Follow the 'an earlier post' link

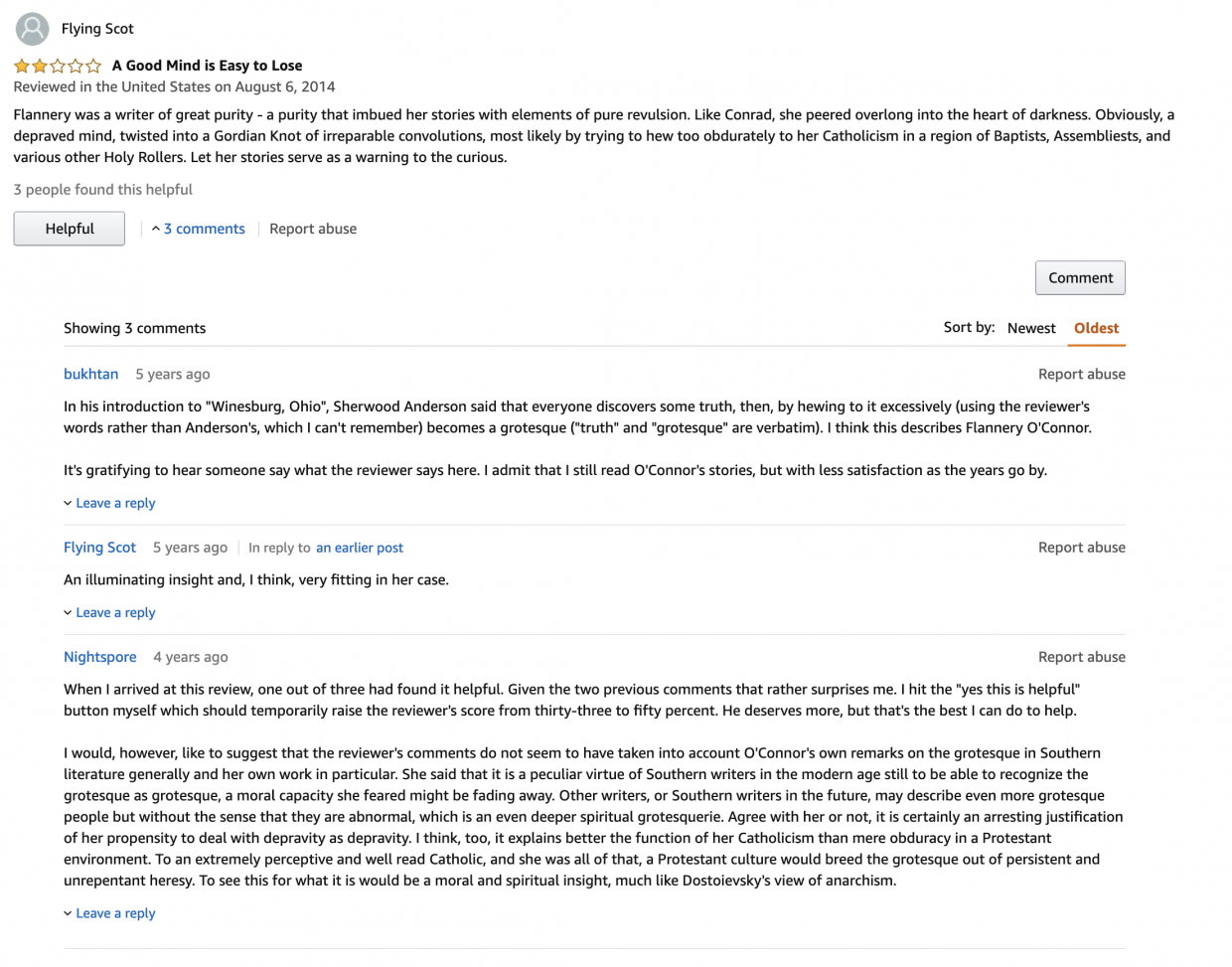(360, 548)
